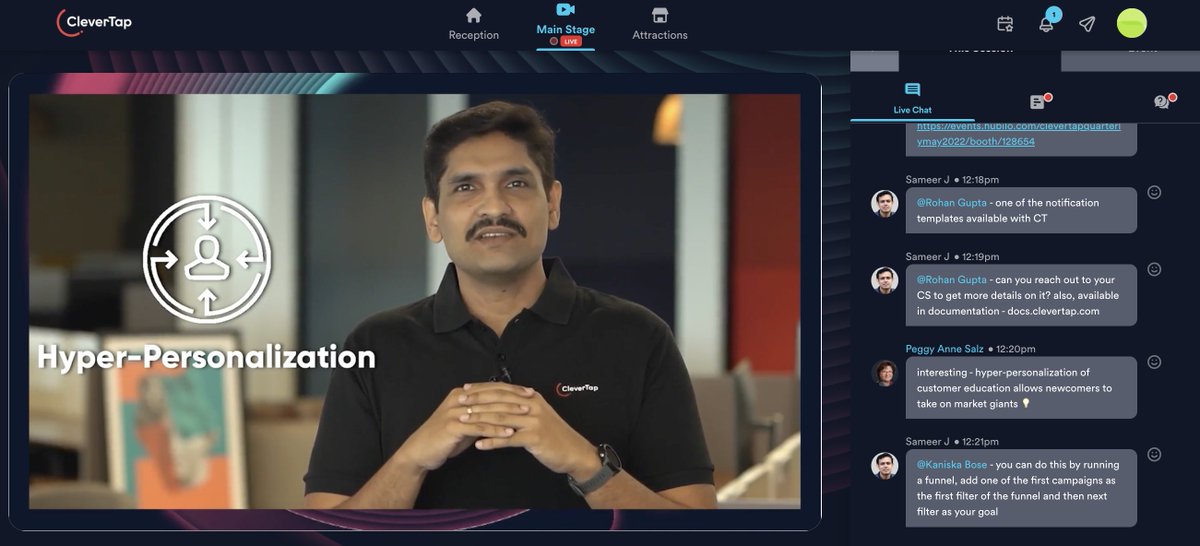Open the Attractions section

tap(660, 24)
